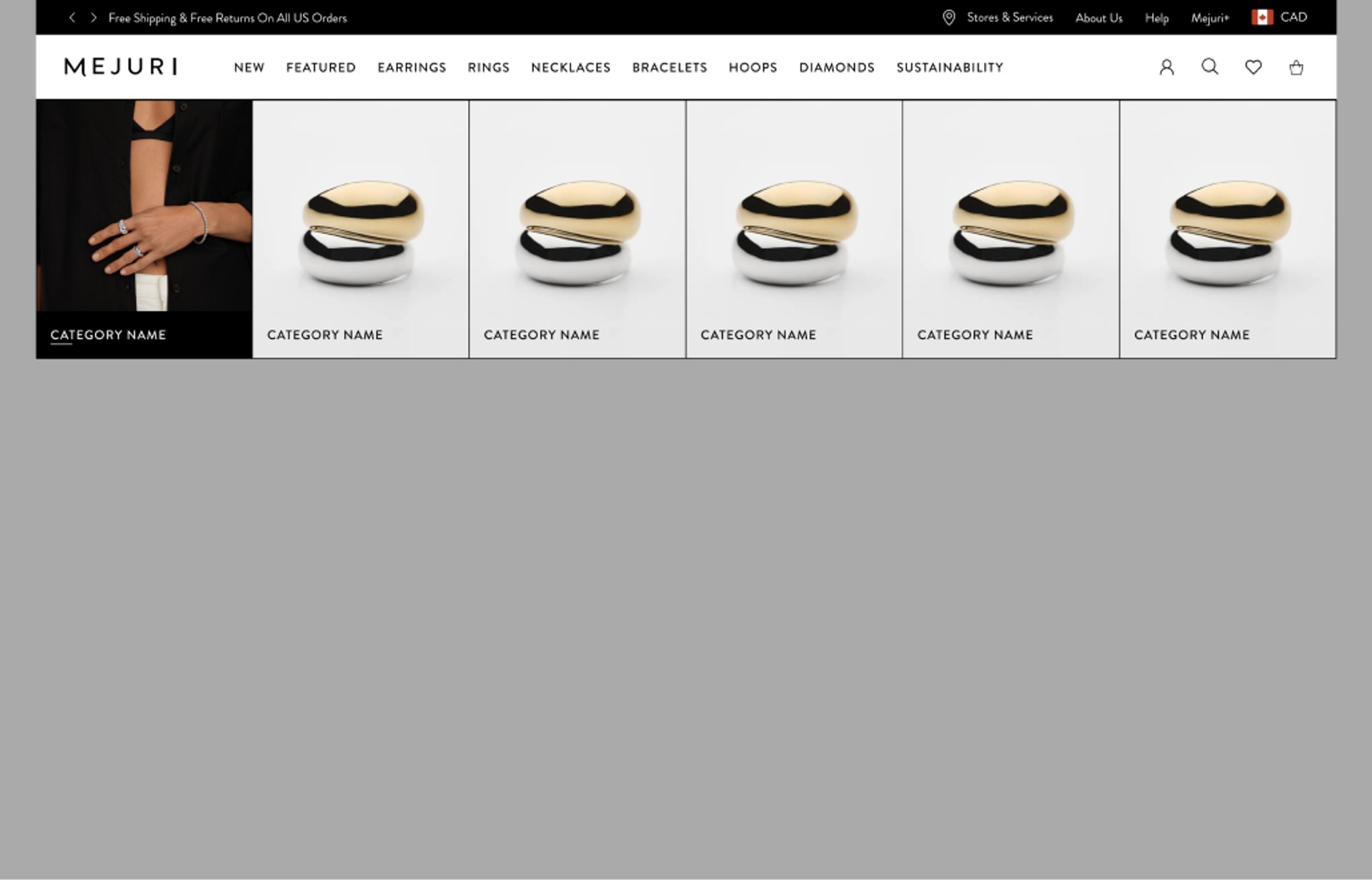Show the previous announcement with left arrow
Image resolution: width=1372 pixels, height=880 pixels.
[72, 17]
